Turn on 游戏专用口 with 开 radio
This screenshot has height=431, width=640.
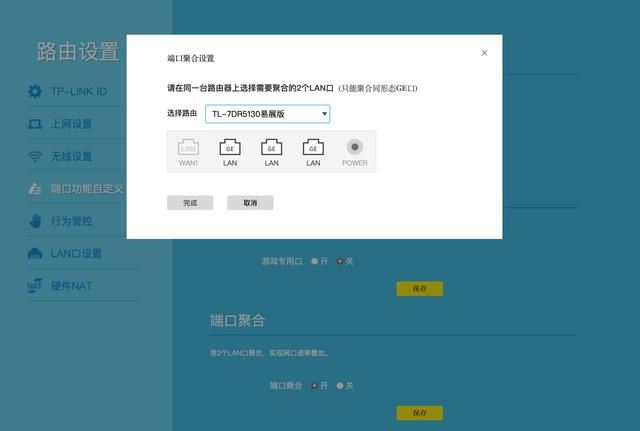click(314, 261)
